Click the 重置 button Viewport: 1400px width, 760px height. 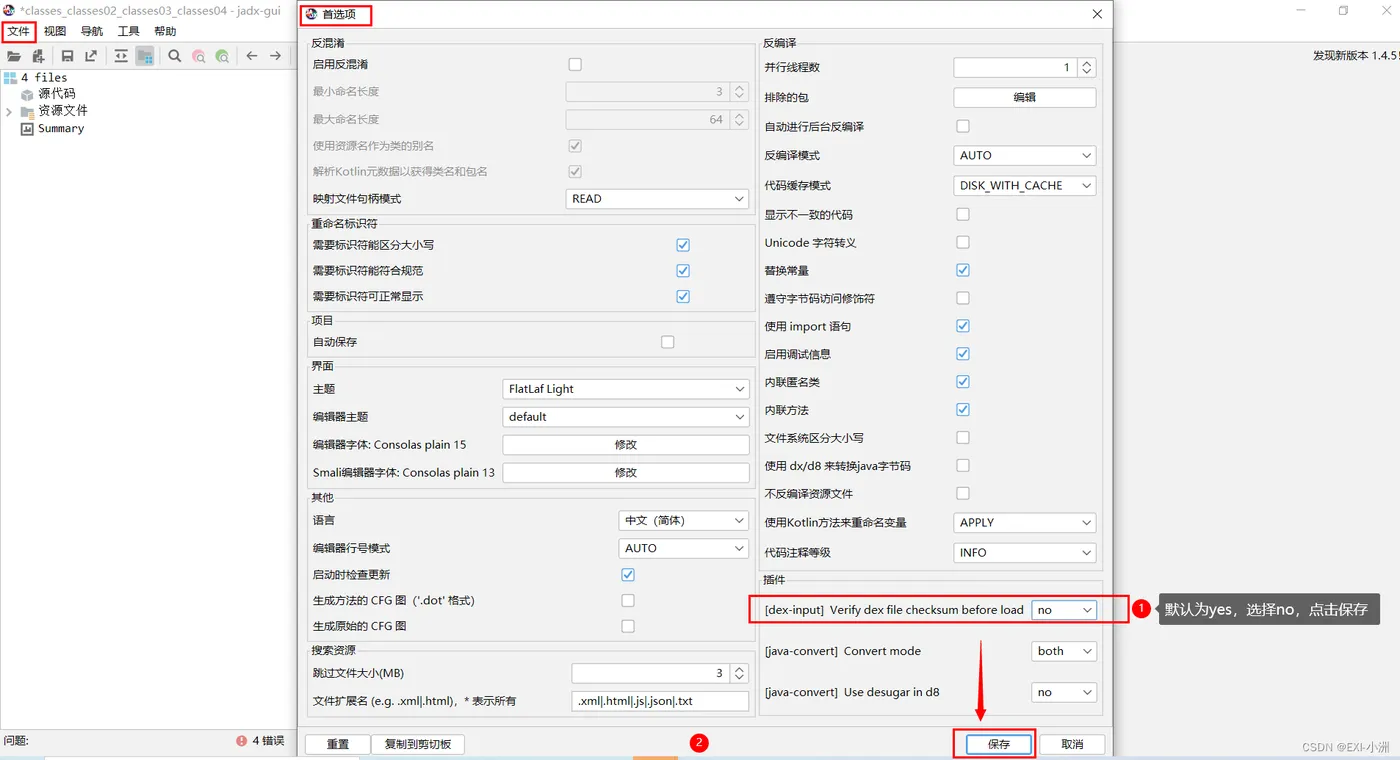pos(338,745)
